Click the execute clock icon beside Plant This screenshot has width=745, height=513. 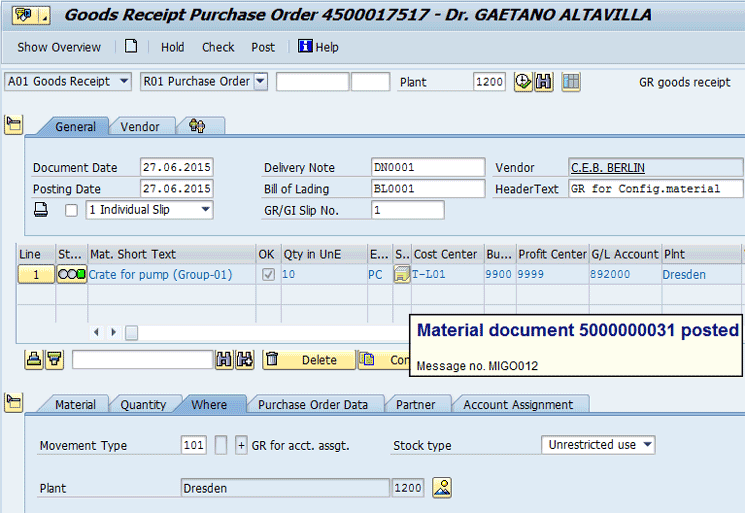coord(523,82)
